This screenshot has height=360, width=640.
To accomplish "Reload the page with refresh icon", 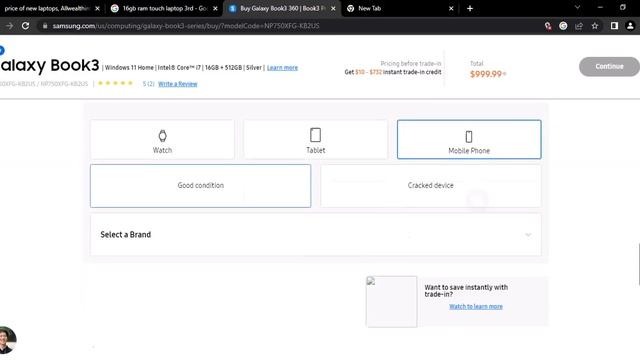I will tap(25, 26).
